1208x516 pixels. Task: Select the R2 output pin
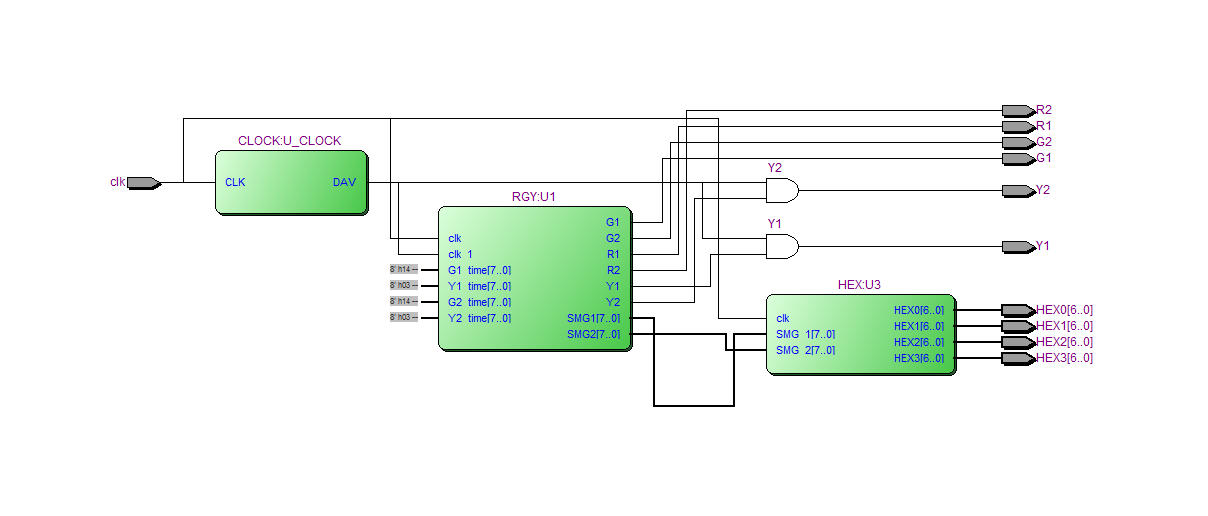1018,111
